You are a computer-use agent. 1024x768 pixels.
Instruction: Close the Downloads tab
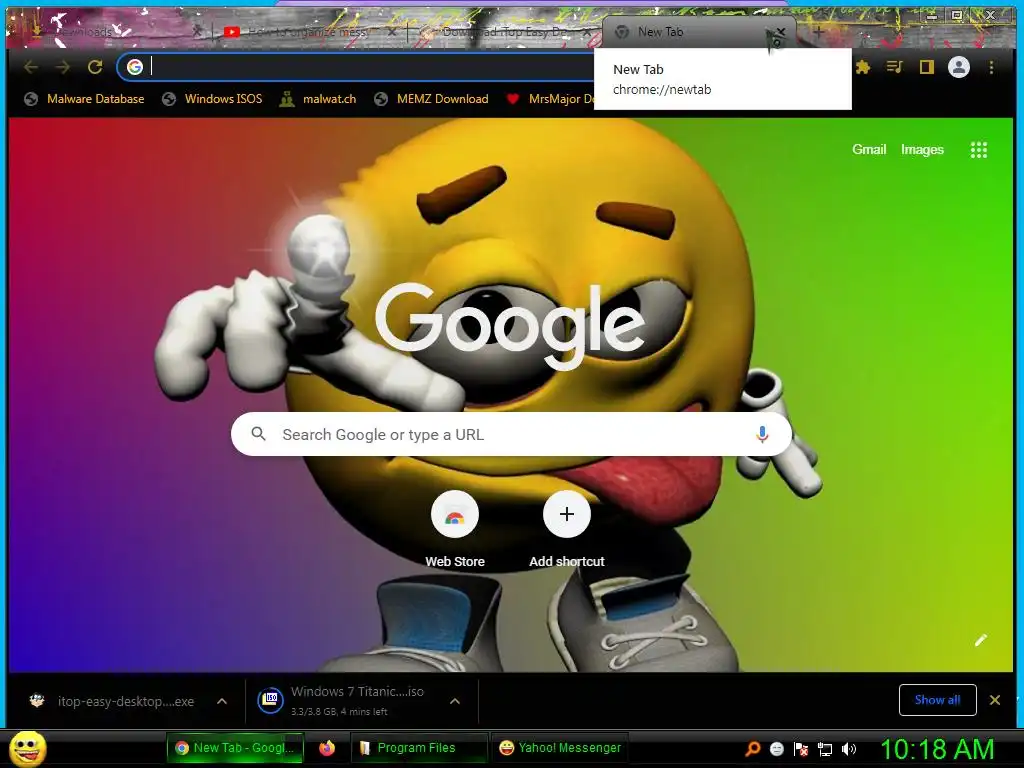pyautogui.click(x=197, y=31)
